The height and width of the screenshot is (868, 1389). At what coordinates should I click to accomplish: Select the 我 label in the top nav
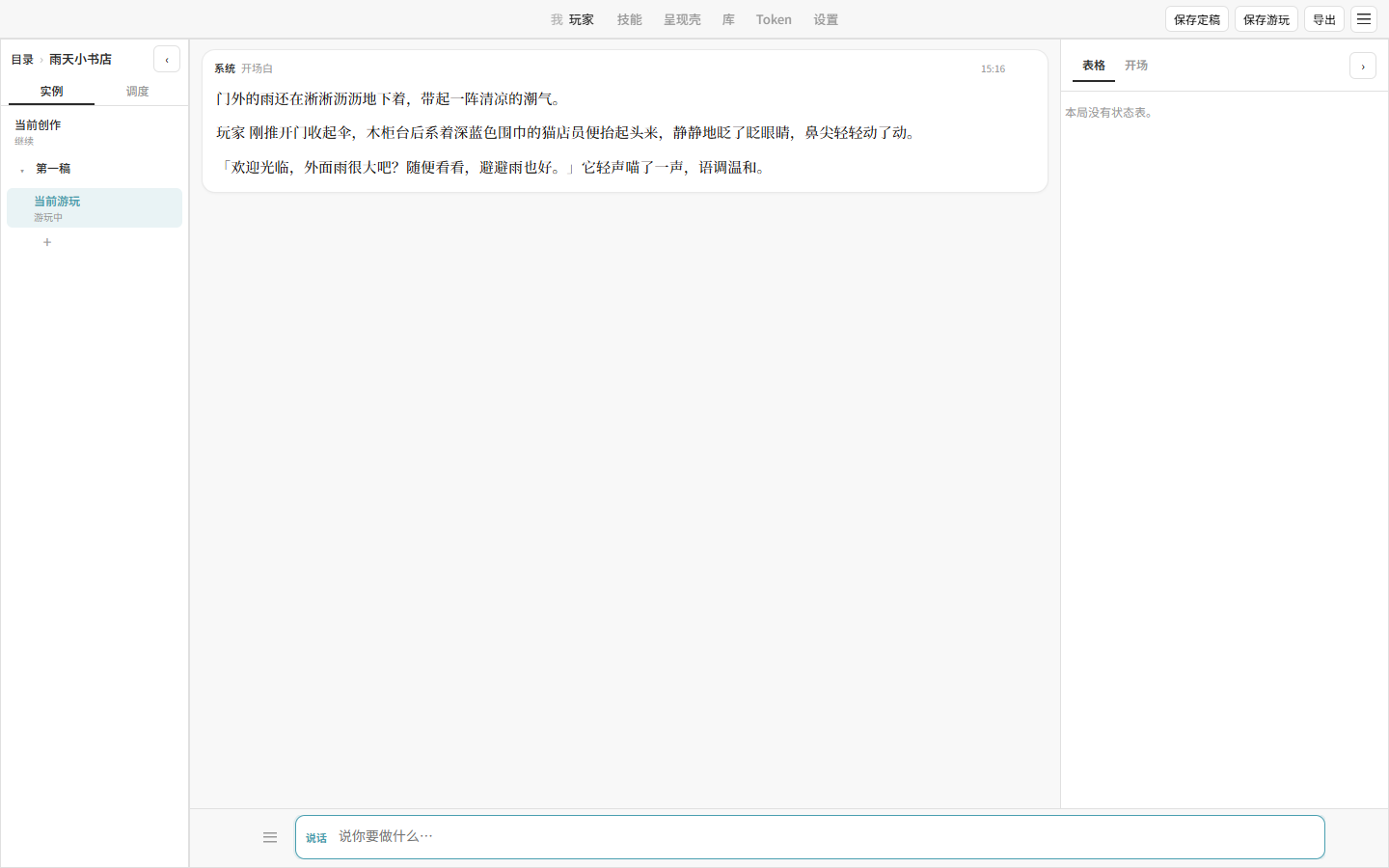pyautogui.click(x=557, y=19)
